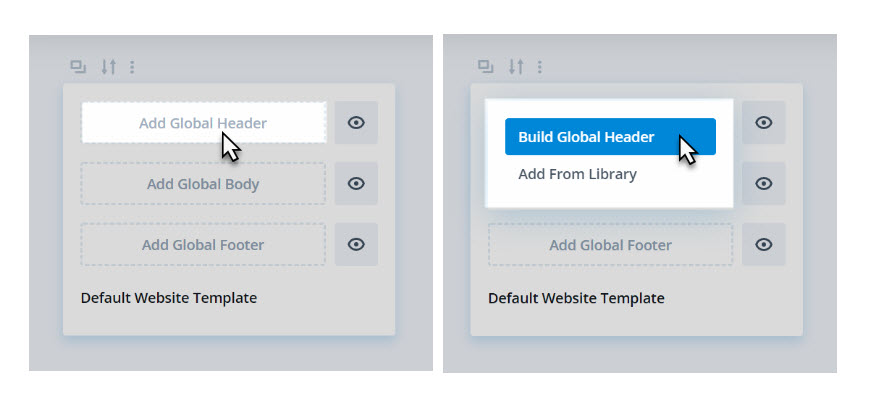Viewport: 880px width, 406px height.
Task: Select Build Global Header menu option
Action: click(x=610, y=136)
